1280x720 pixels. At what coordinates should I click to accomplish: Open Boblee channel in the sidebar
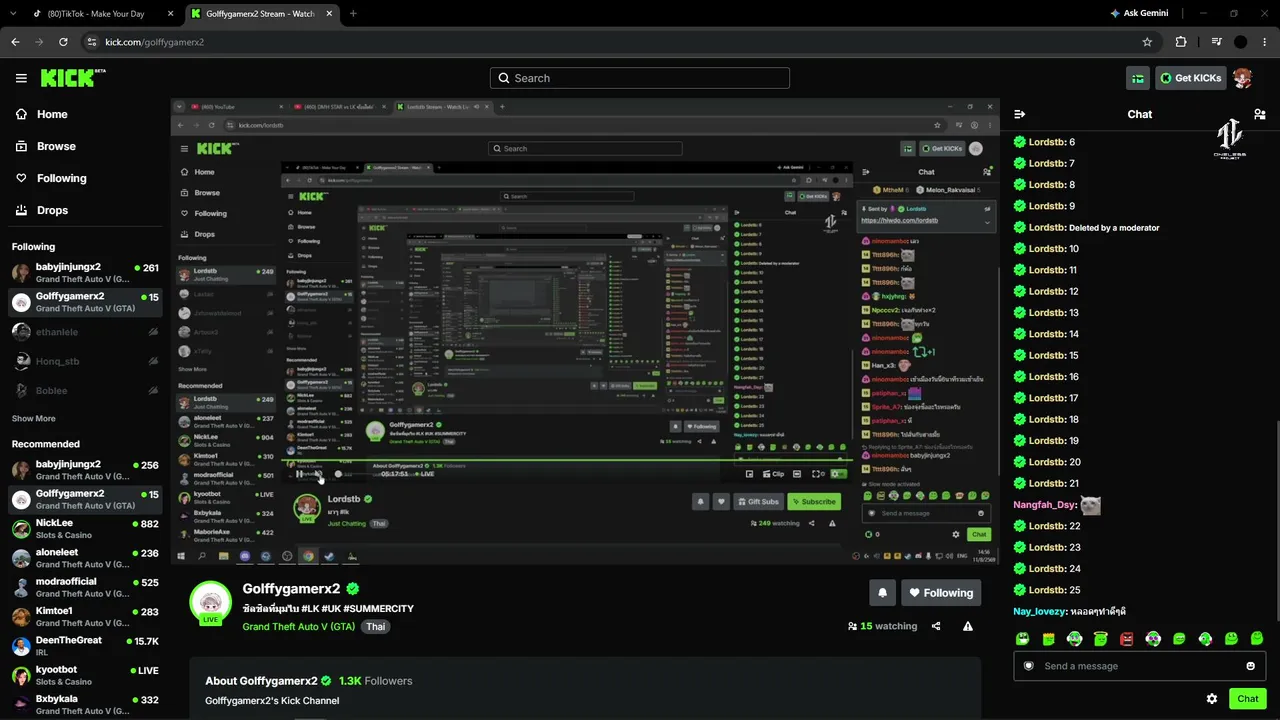coord(85,390)
